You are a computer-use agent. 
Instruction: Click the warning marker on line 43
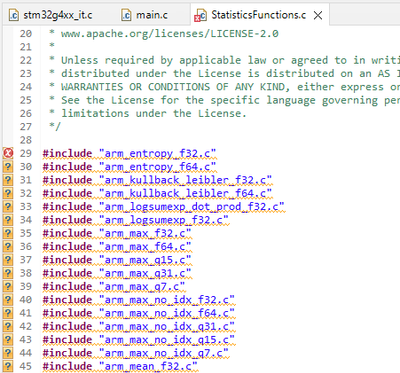8,339
